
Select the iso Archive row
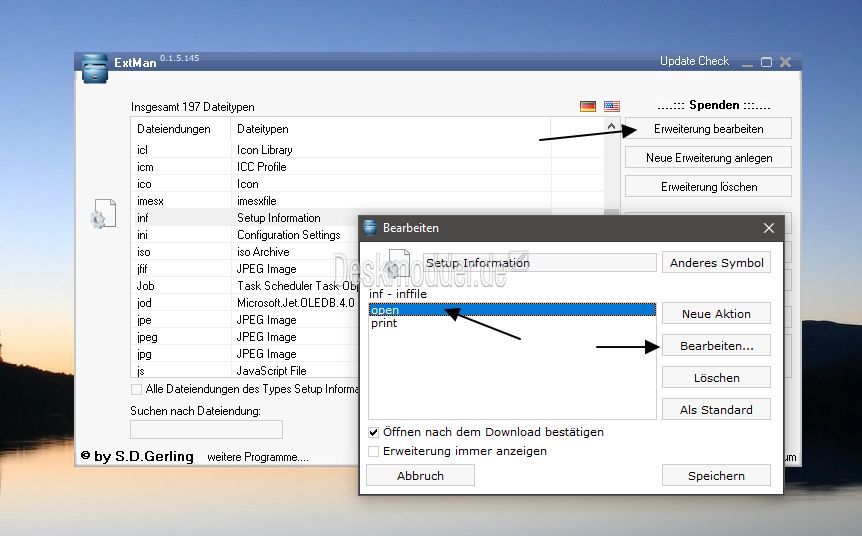[x=245, y=252]
